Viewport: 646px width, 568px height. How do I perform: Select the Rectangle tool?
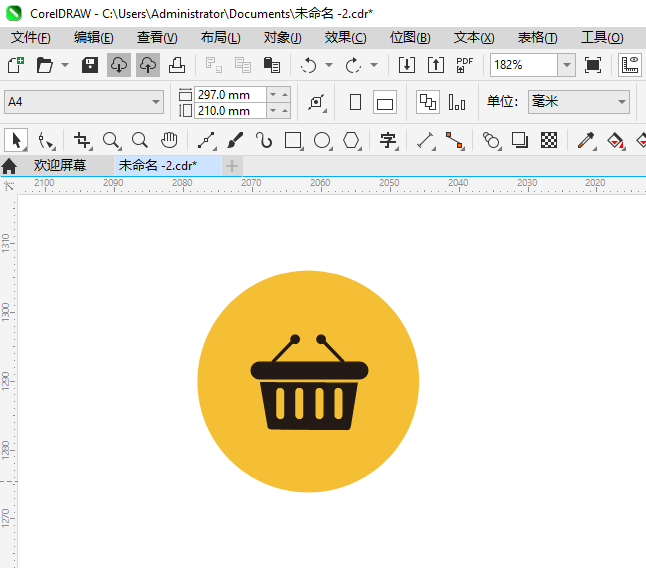coord(293,140)
